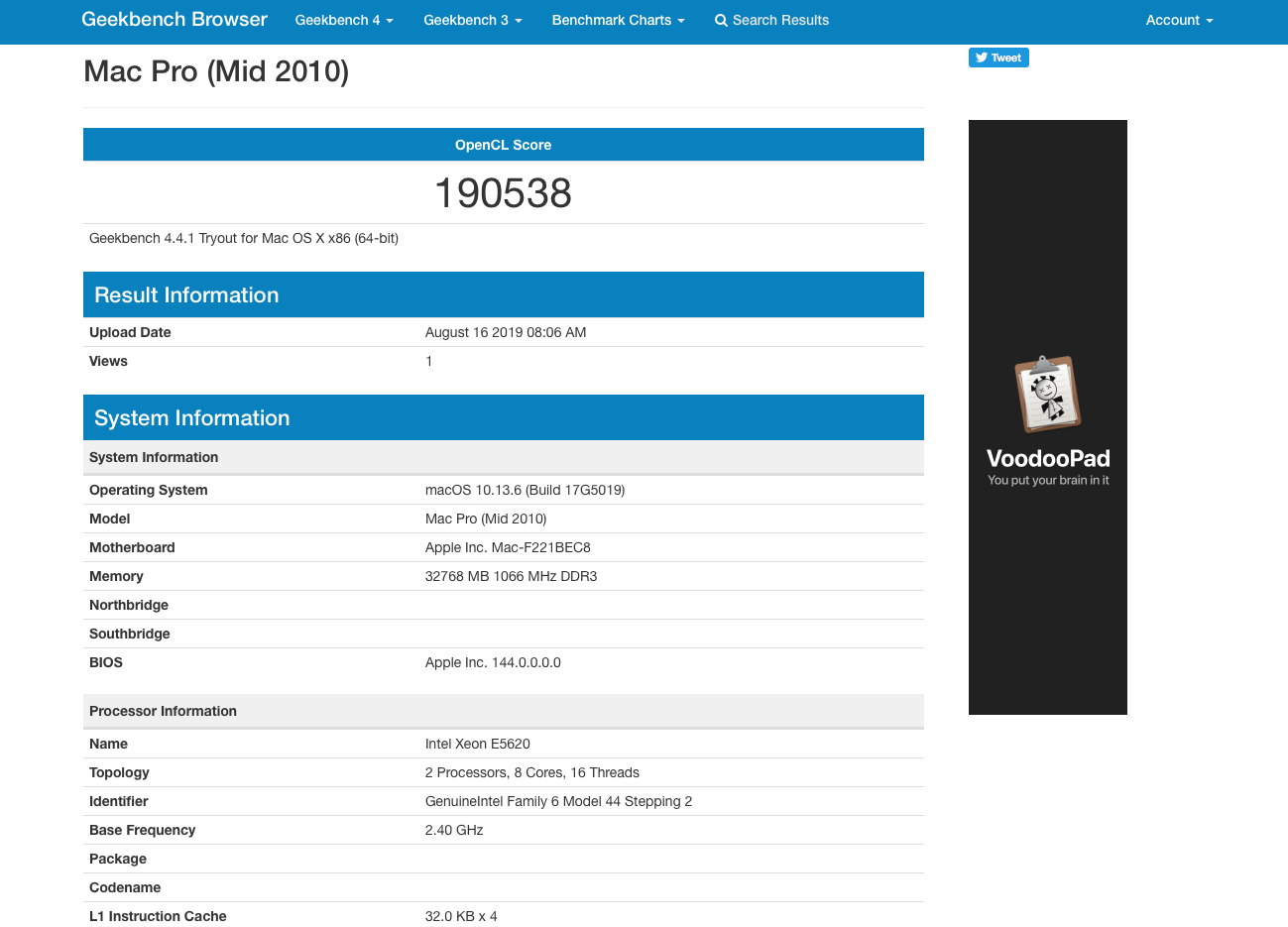Click the Mac Pro (Mid 2010) page heading
The image size is (1288, 927).
point(216,71)
